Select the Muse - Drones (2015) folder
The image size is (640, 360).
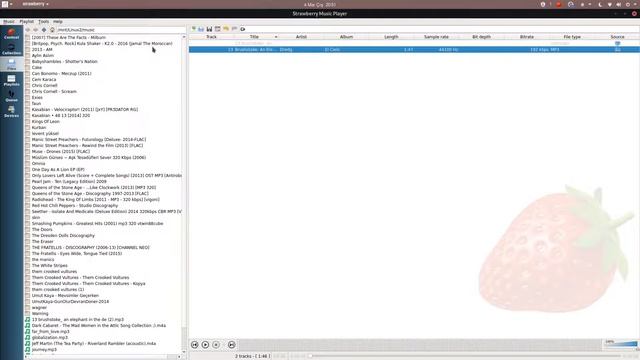pos(61,151)
